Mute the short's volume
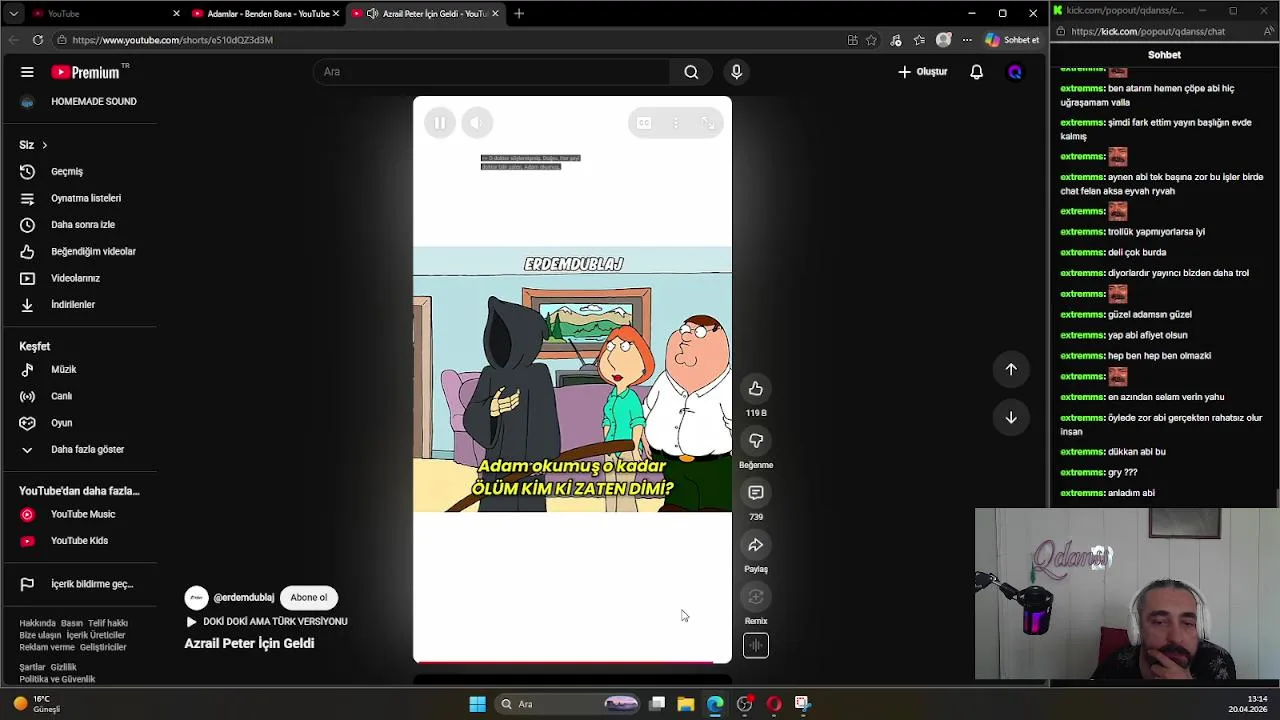This screenshot has height=720, width=1280. pyautogui.click(x=476, y=123)
